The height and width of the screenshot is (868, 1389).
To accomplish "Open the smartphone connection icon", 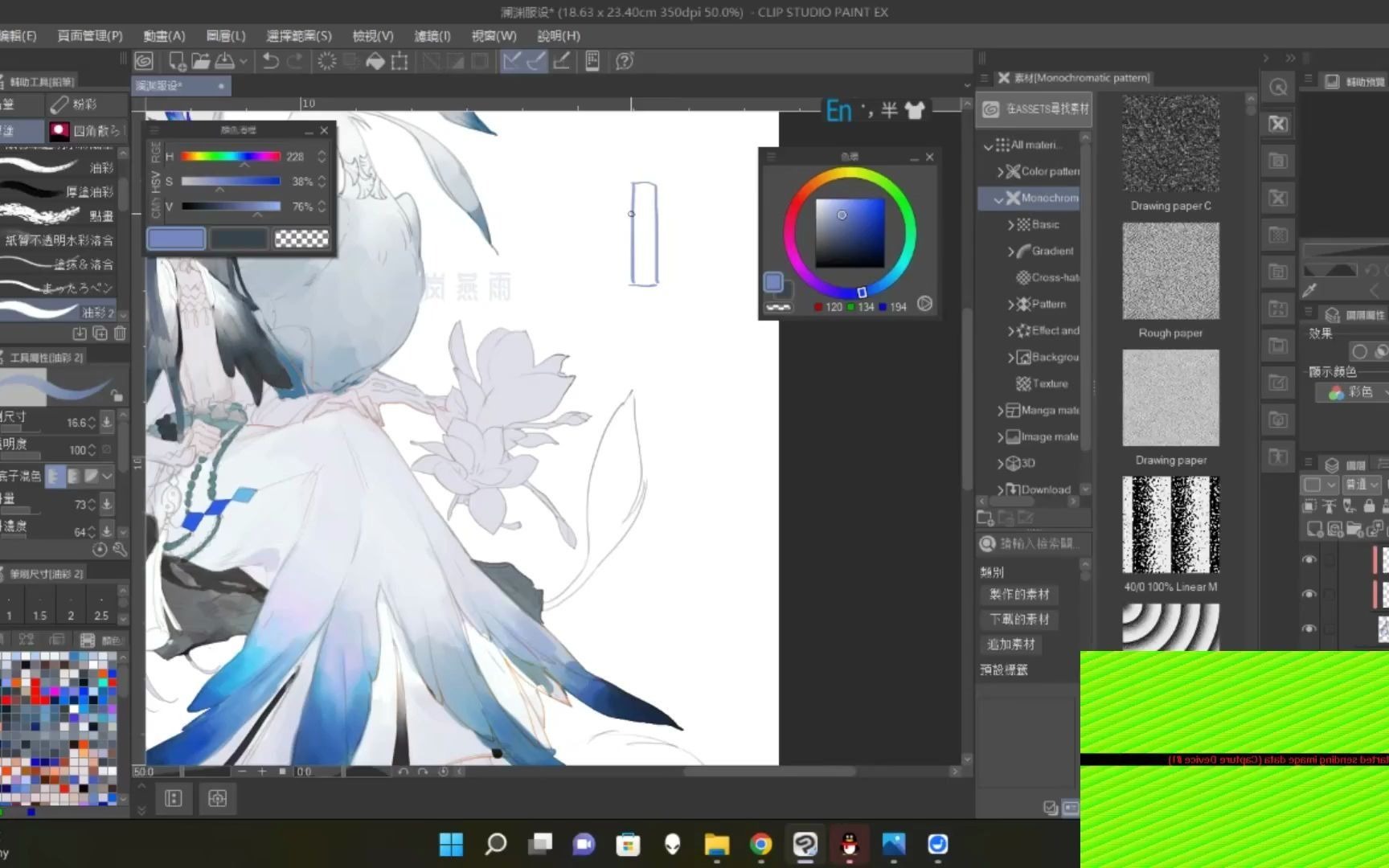I will [592, 61].
